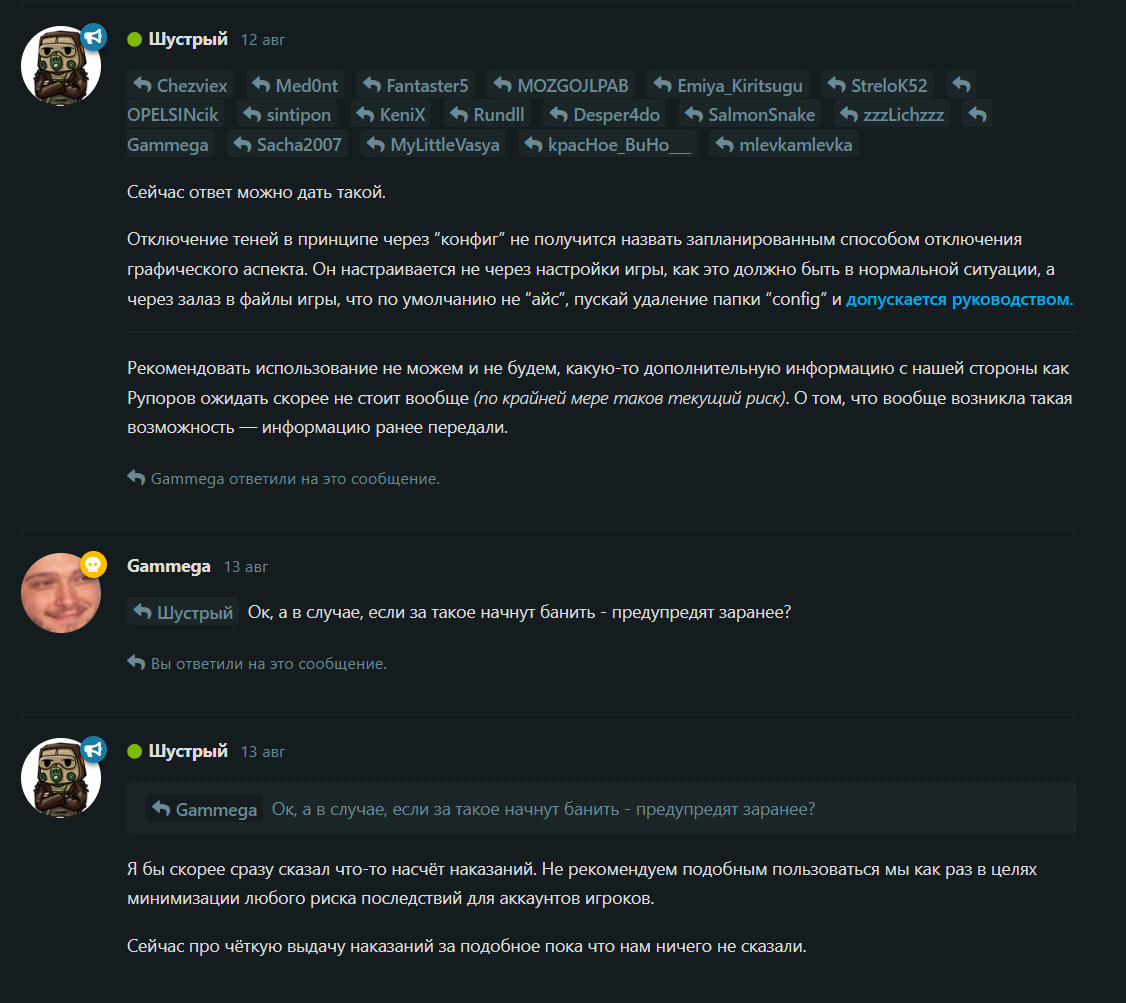Click the skull badge on Gammega's avatar
The image size is (1126, 1003).
click(x=93, y=565)
